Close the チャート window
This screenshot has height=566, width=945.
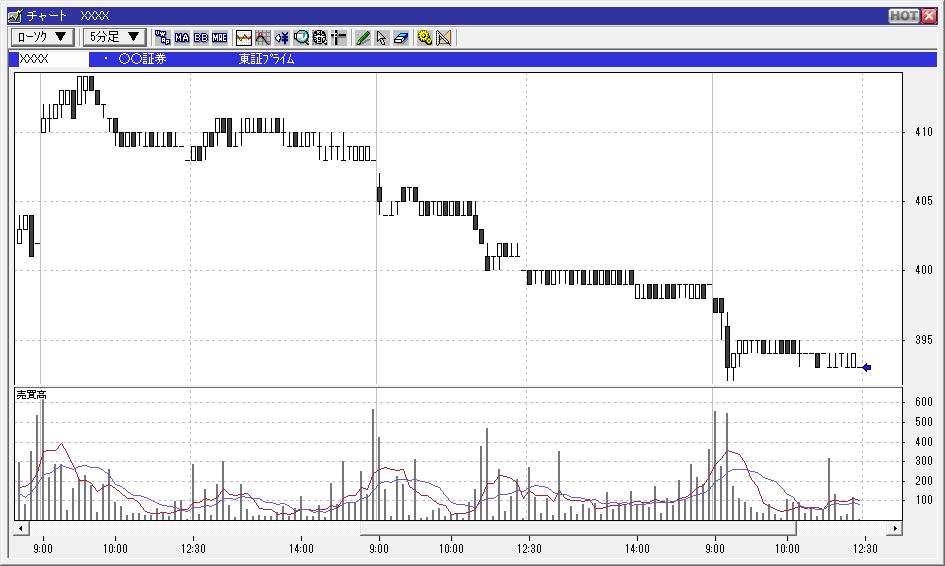click(929, 16)
